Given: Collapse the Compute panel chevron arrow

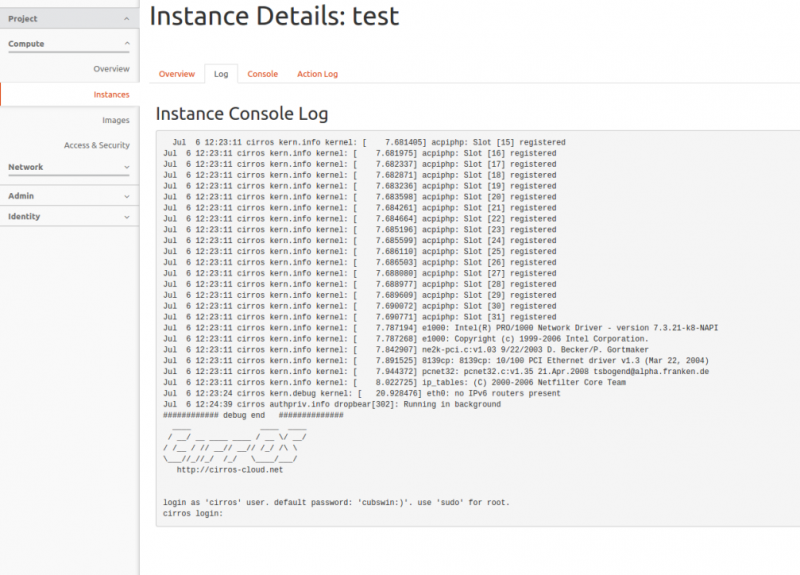Looking at the screenshot, I should click(x=126, y=44).
